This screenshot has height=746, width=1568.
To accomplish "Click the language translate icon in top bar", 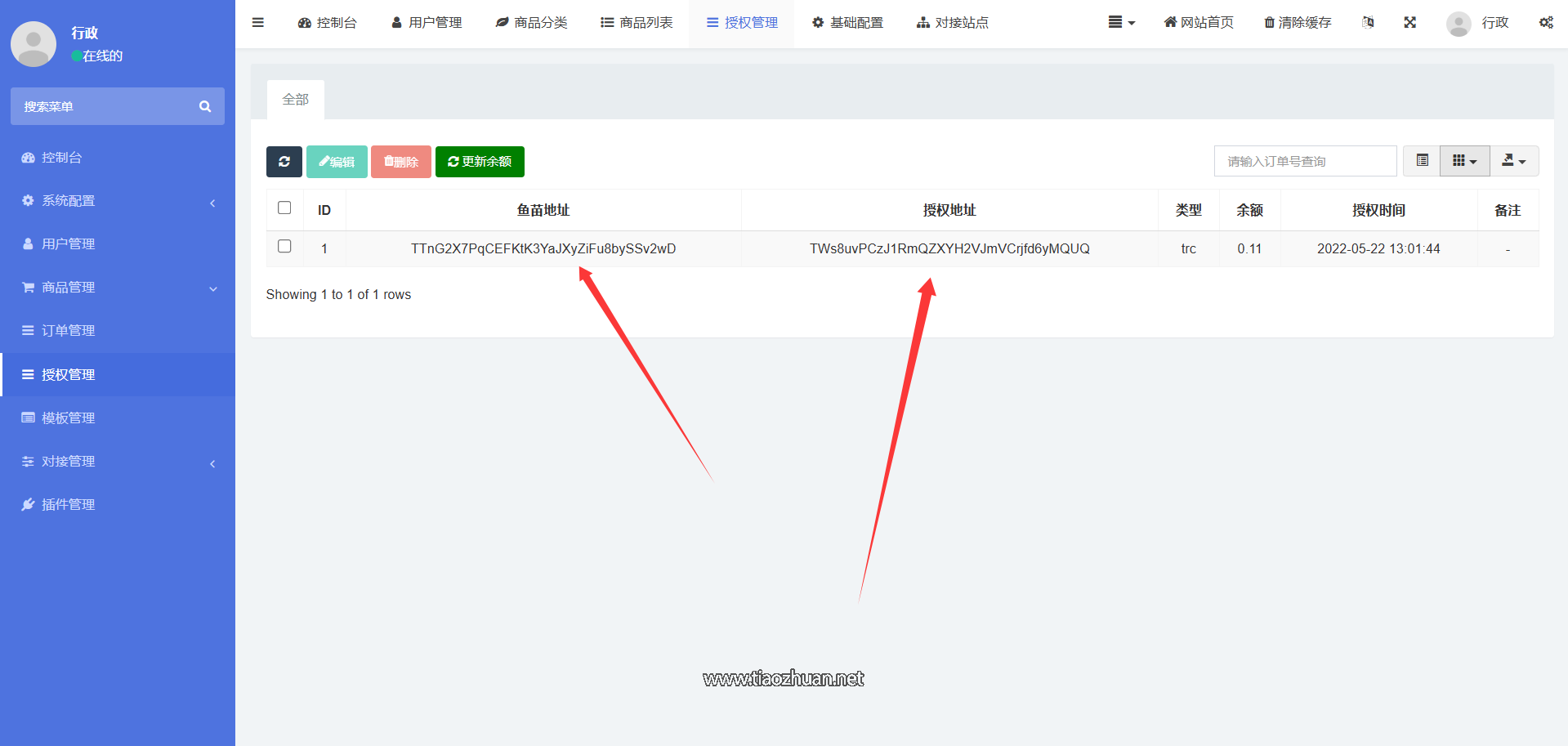I will pyautogui.click(x=1368, y=23).
